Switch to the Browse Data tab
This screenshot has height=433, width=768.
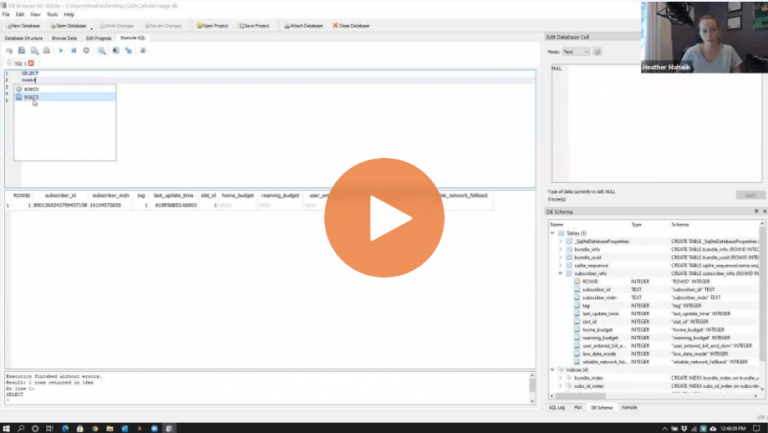[x=64, y=38]
